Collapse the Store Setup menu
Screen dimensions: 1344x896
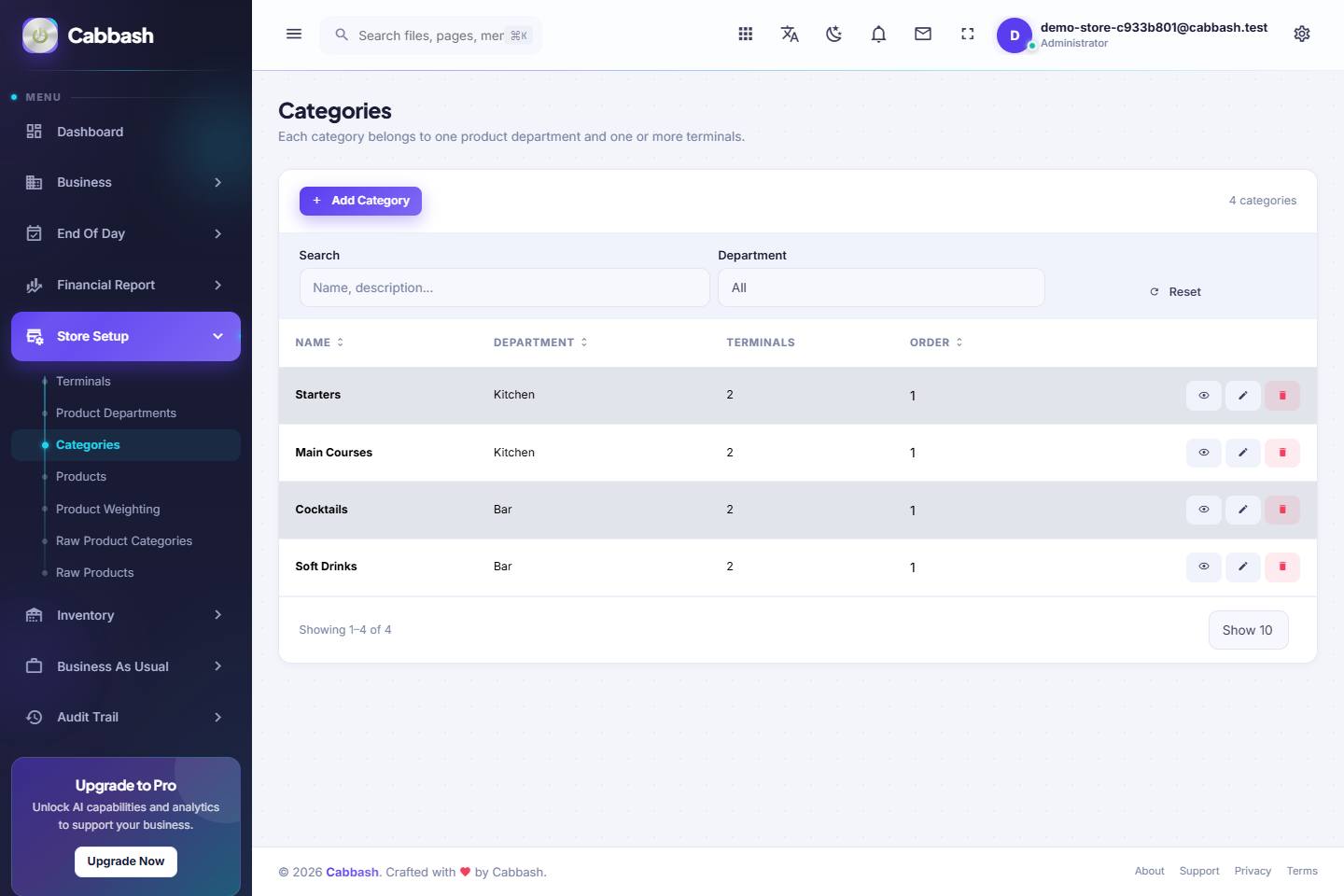[126, 336]
